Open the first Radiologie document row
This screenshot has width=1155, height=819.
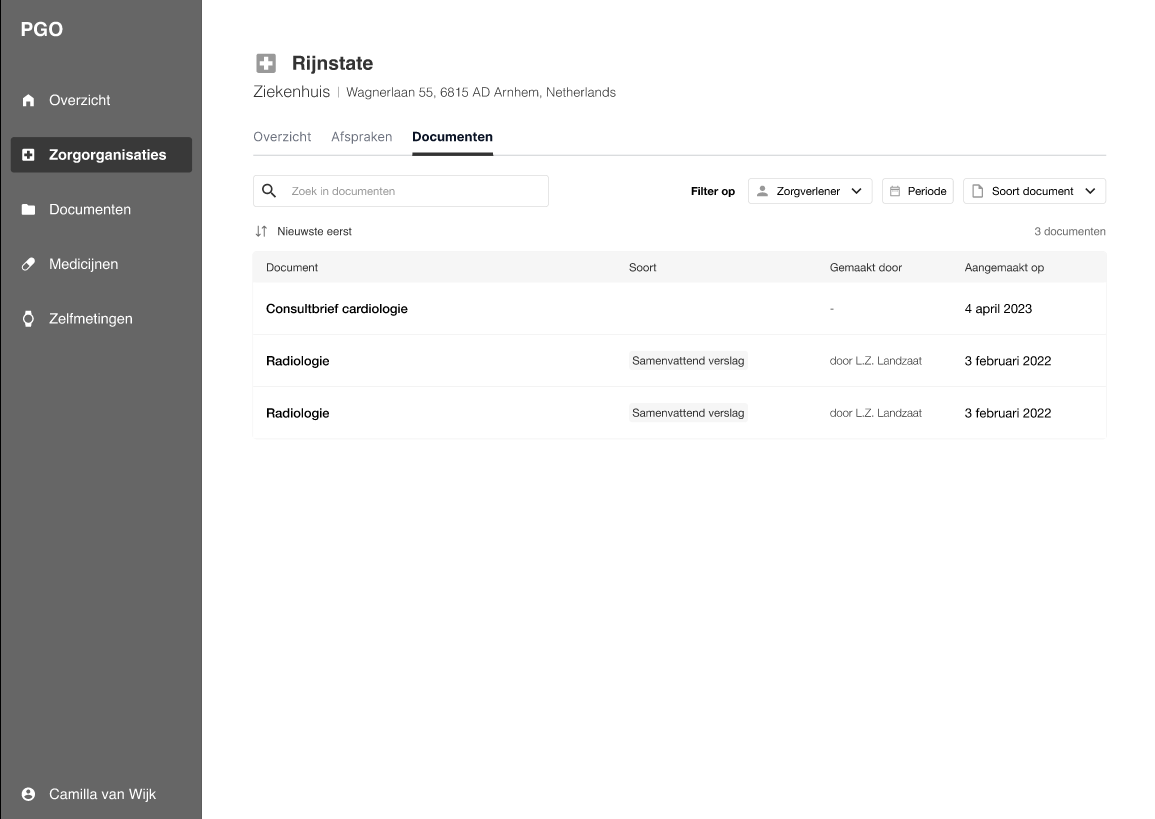tap(297, 361)
